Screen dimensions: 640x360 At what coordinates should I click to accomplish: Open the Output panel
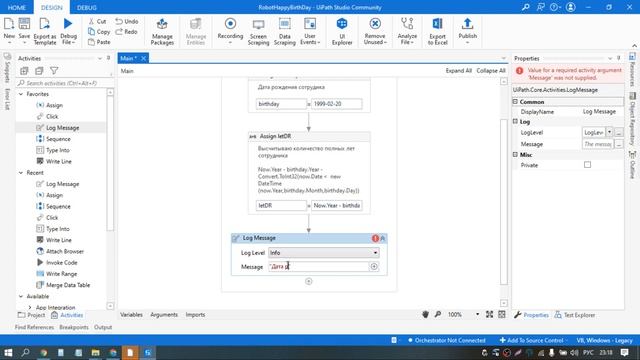tap(103, 327)
